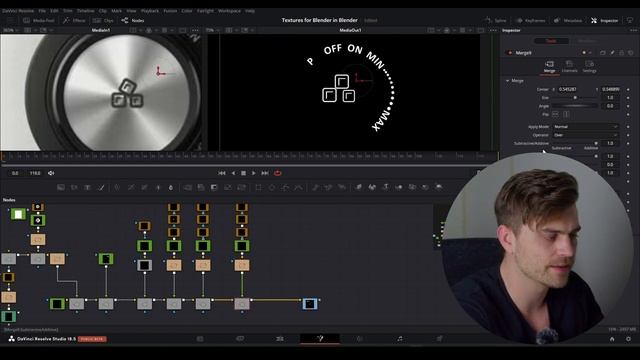Toggle the Clips panel

[x=103, y=20]
